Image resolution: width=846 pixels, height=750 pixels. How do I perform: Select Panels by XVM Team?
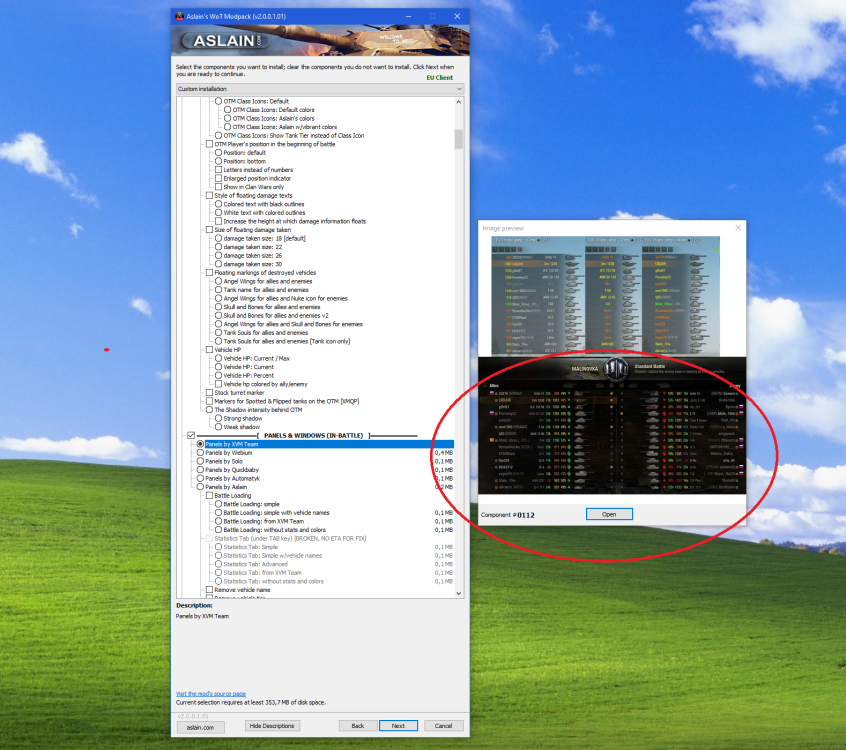200,444
